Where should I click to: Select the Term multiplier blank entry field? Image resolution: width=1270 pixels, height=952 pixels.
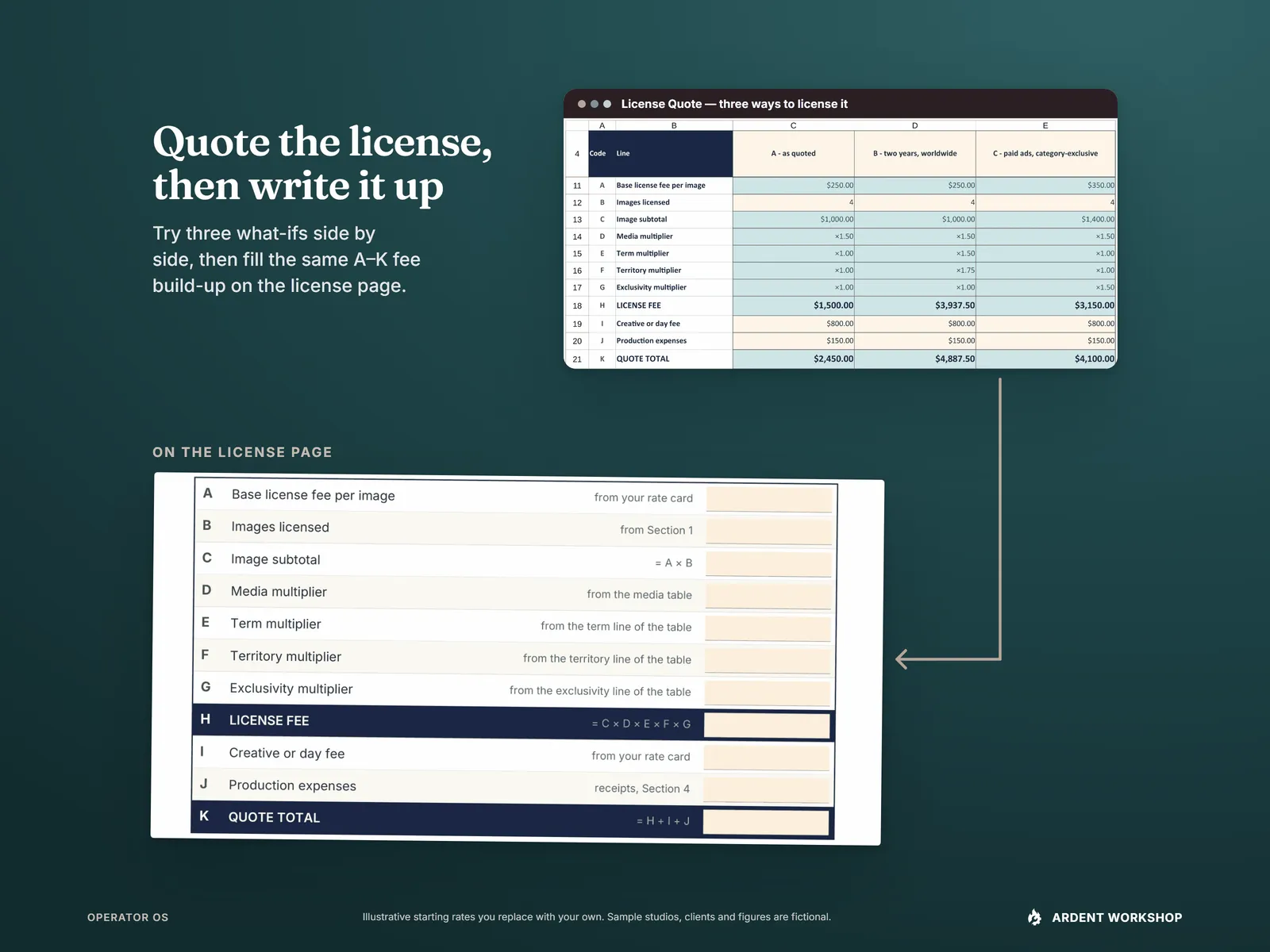click(768, 628)
